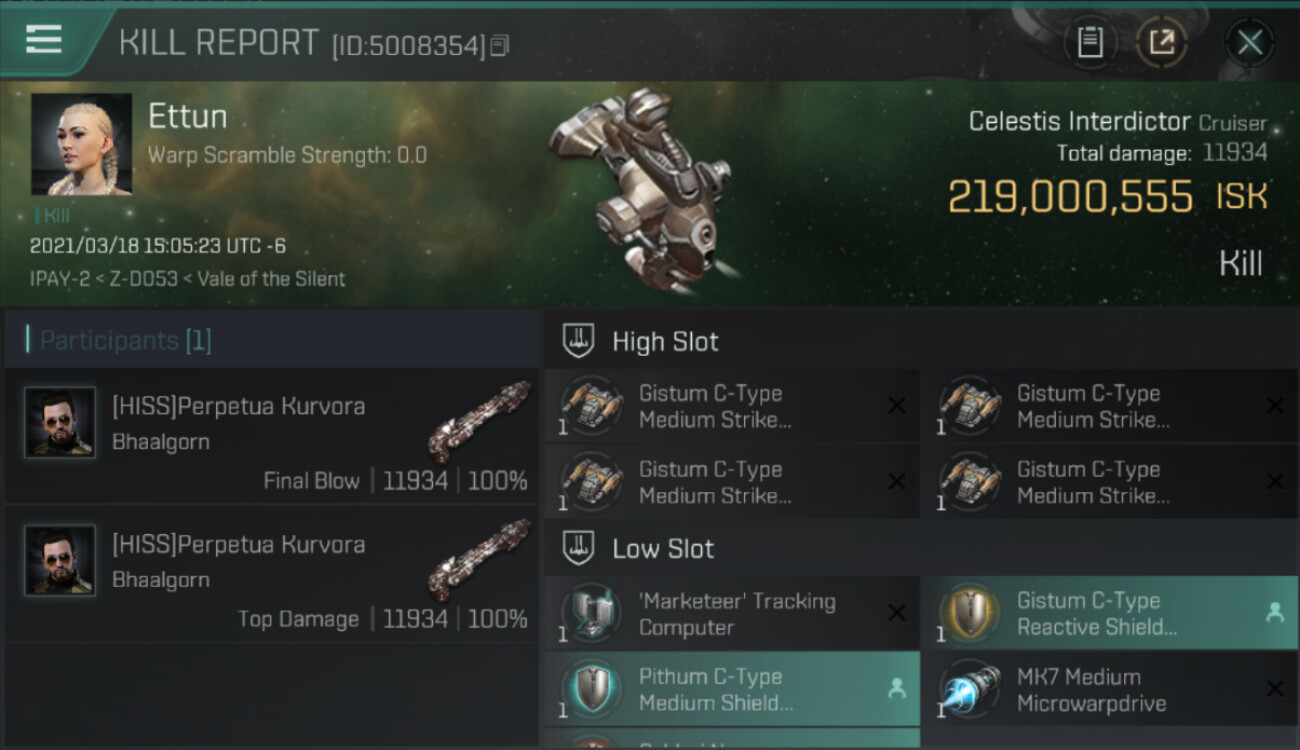
Task: Close the Kill Report window
Action: [x=1250, y=42]
